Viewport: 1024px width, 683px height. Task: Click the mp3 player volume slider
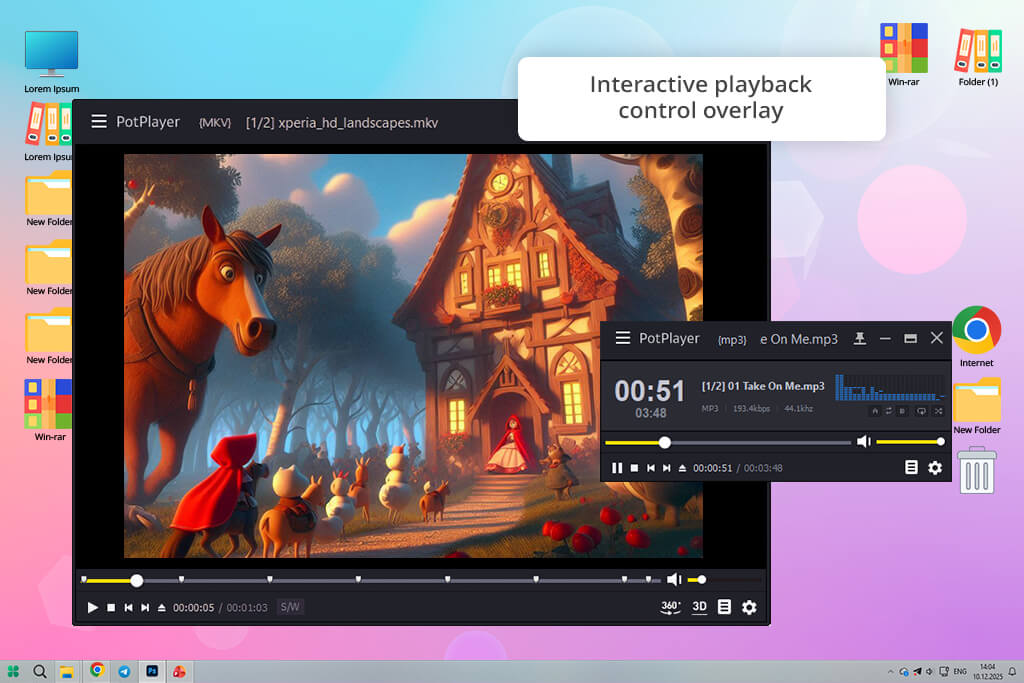(x=910, y=442)
